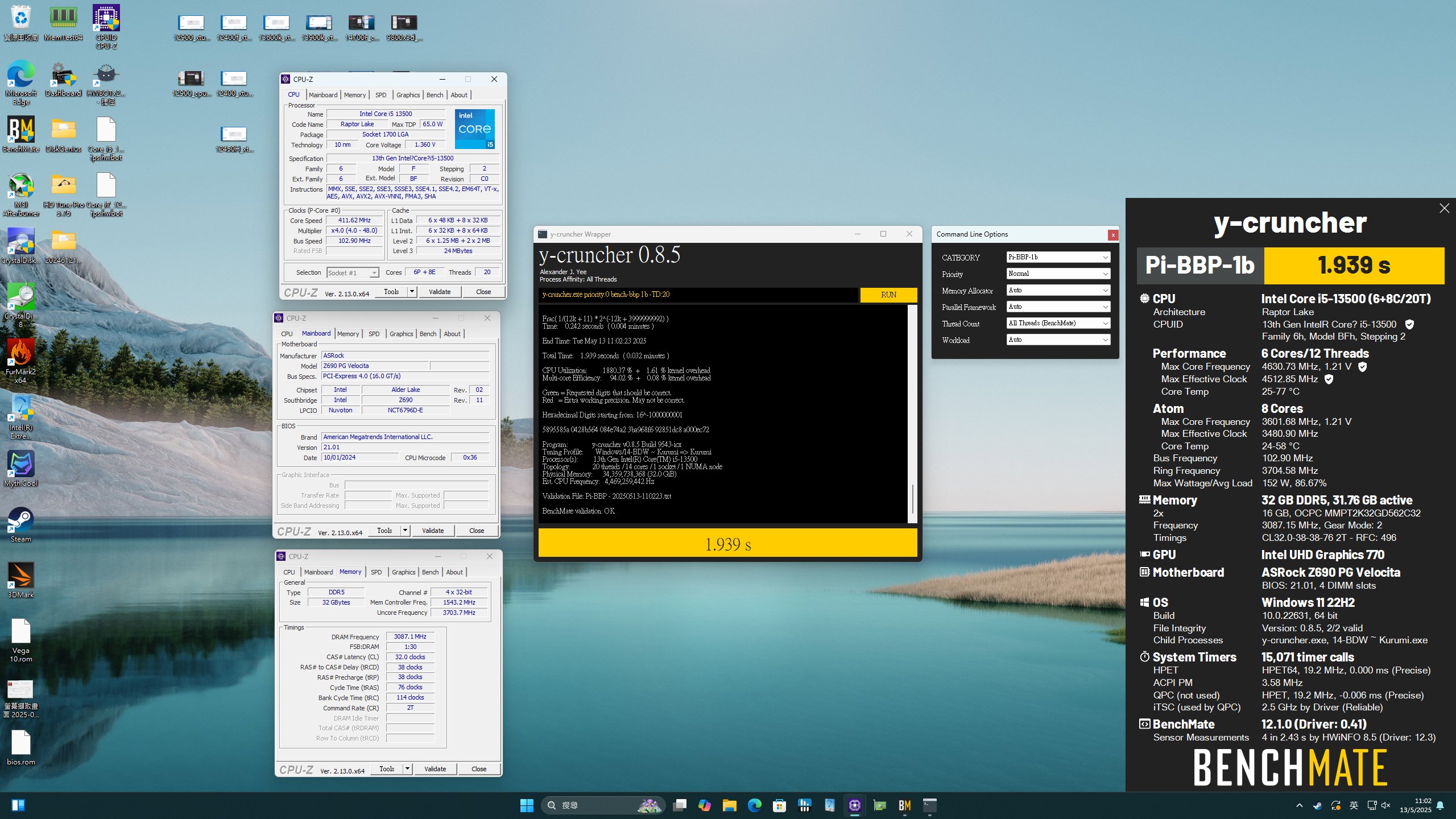Switch to CPU tab in CPU-Z Memory window
Screen dimensions: 1456x819
pos(289,572)
